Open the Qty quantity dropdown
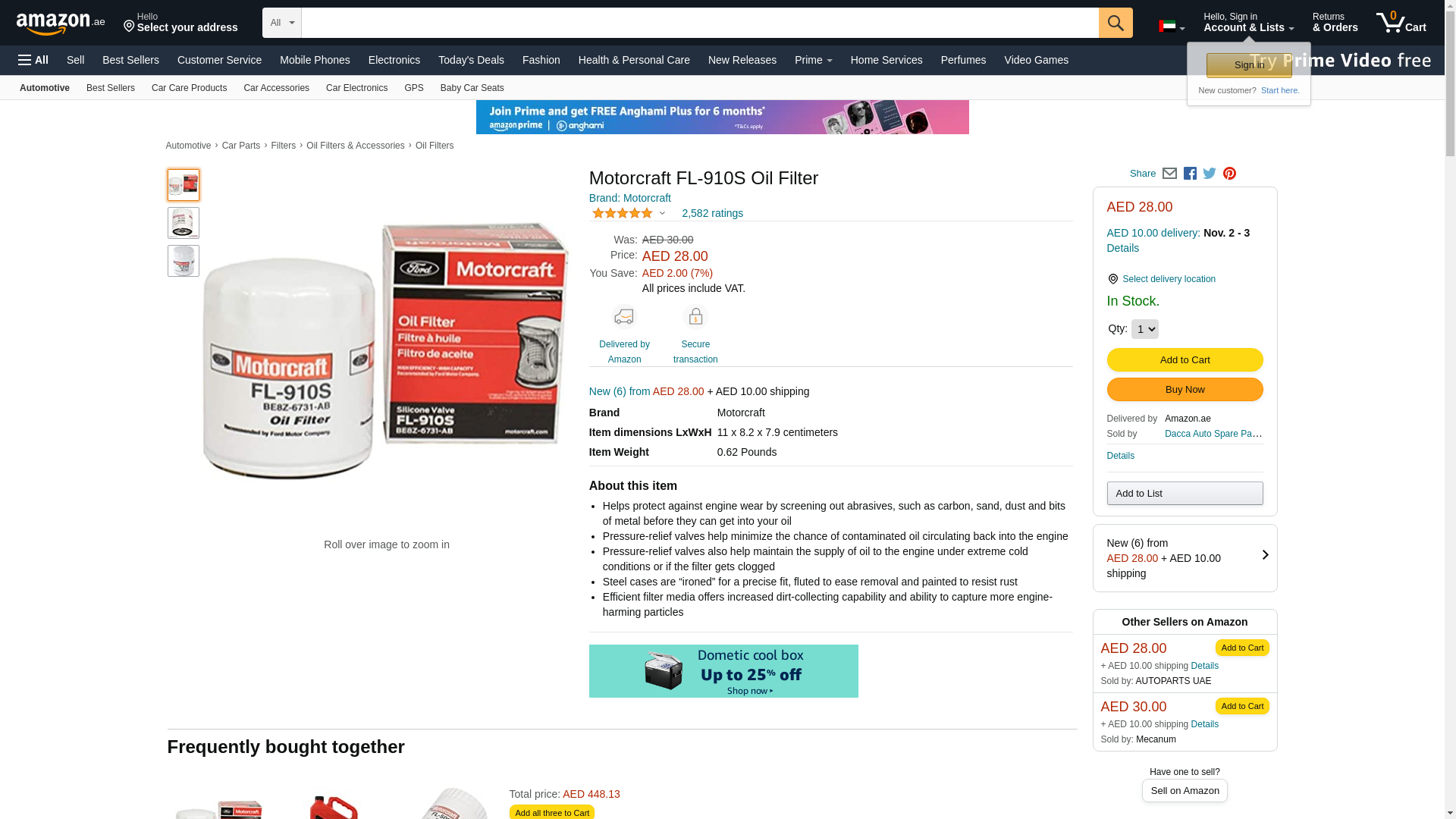Image resolution: width=1456 pixels, height=819 pixels. tap(1144, 329)
